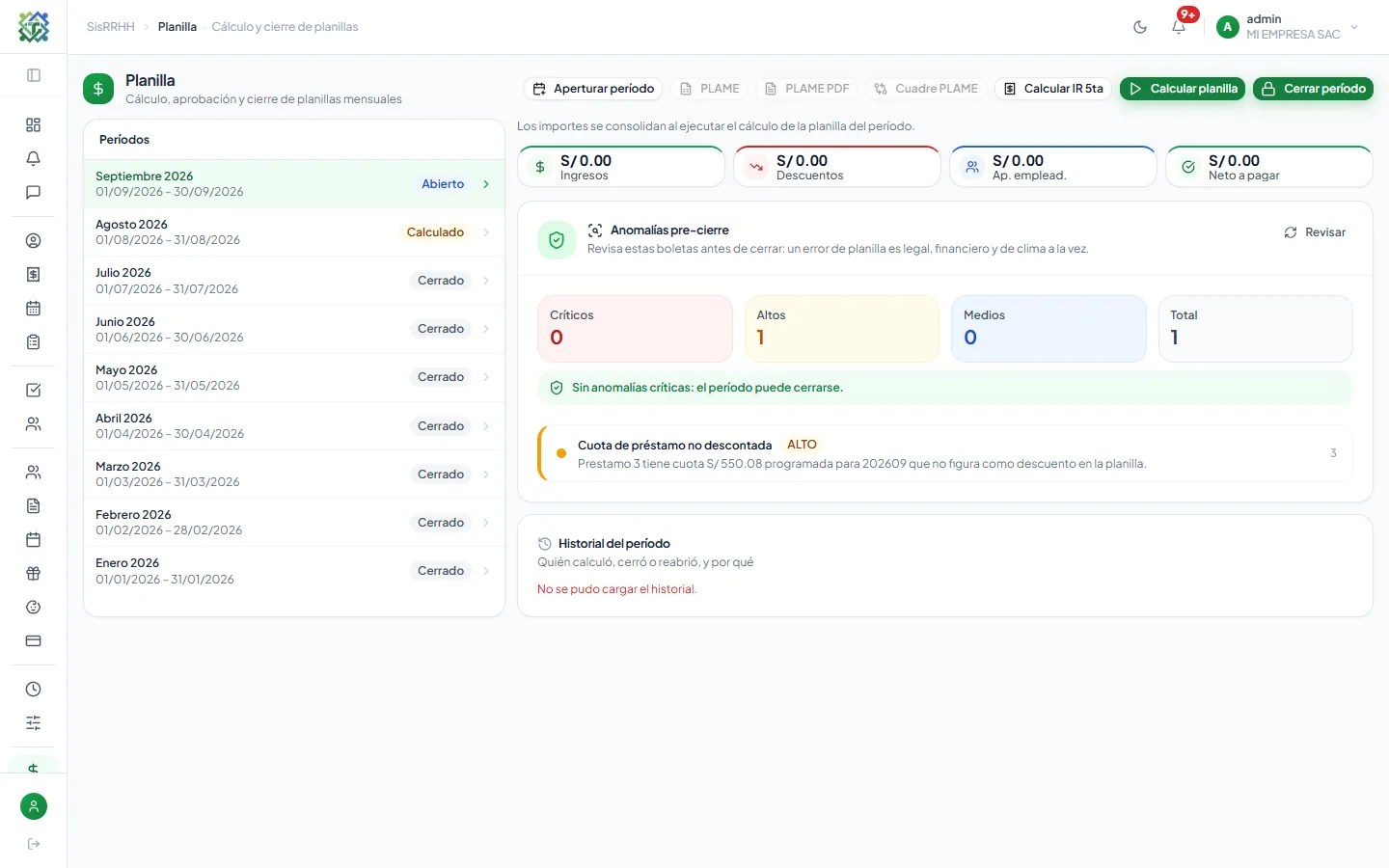Expand the Febrero 2026 row chevron
Image resolution: width=1389 pixels, height=868 pixels.
coord(486,523)
